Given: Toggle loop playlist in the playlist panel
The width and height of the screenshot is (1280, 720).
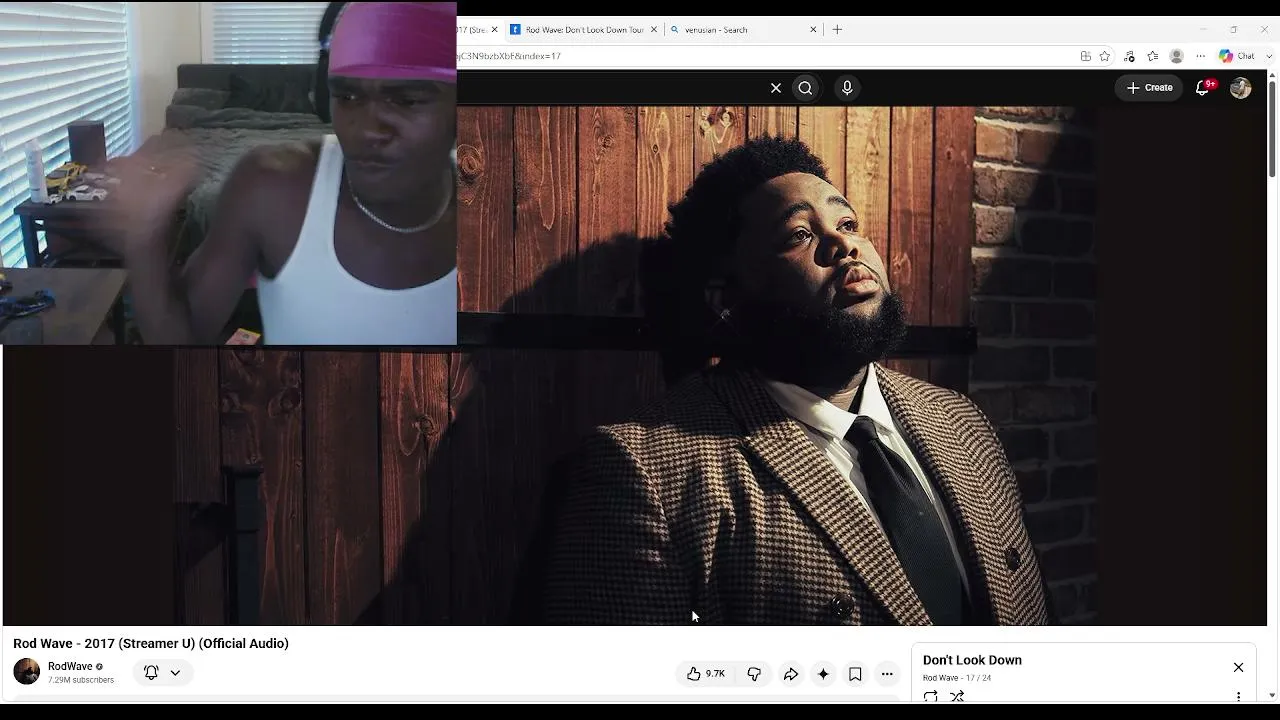Looking at the screenshot, I should point(931,696).
